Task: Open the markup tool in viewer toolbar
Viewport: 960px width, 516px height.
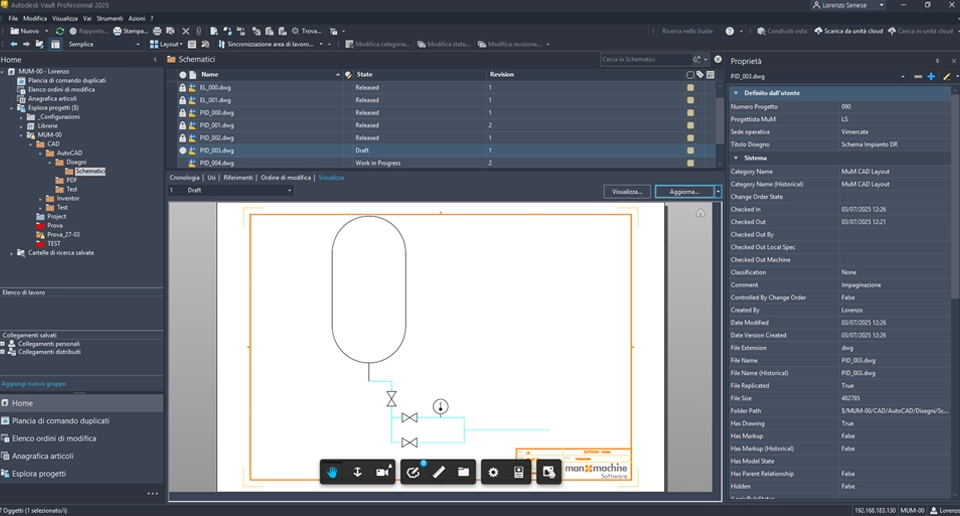Action: pos(413,472)
